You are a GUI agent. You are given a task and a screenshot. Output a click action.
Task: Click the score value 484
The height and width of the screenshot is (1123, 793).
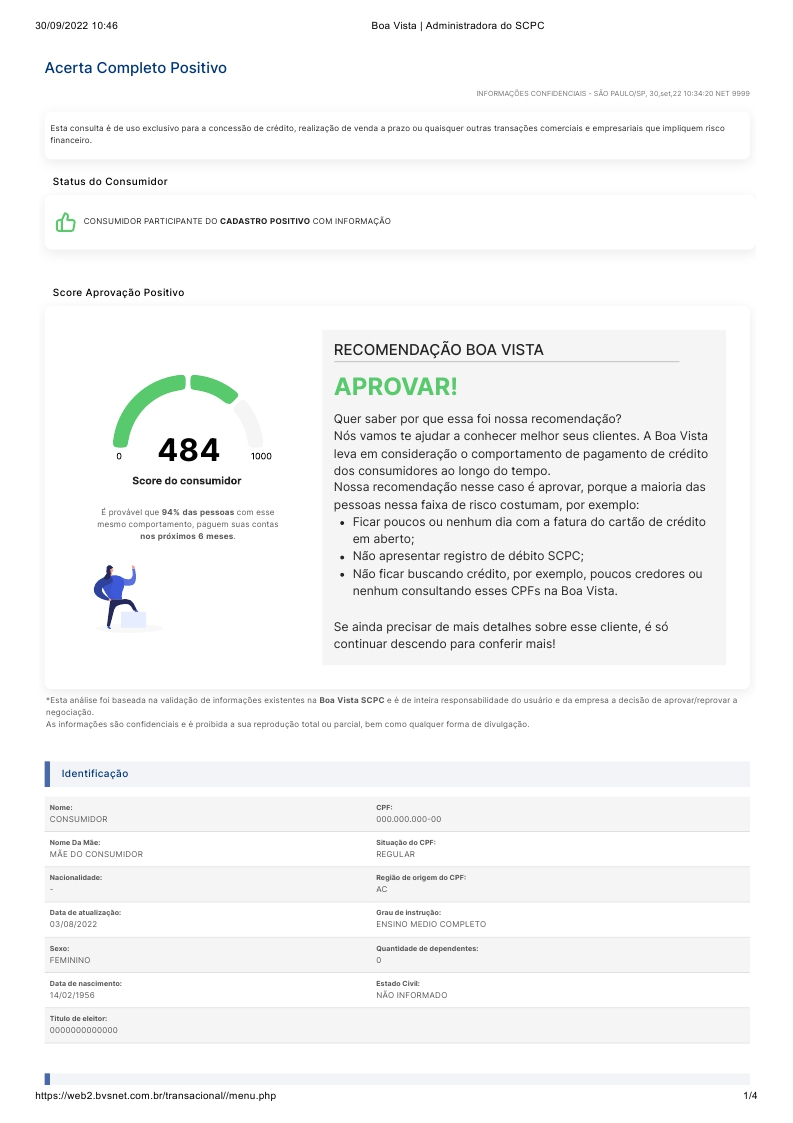(188, 450)
